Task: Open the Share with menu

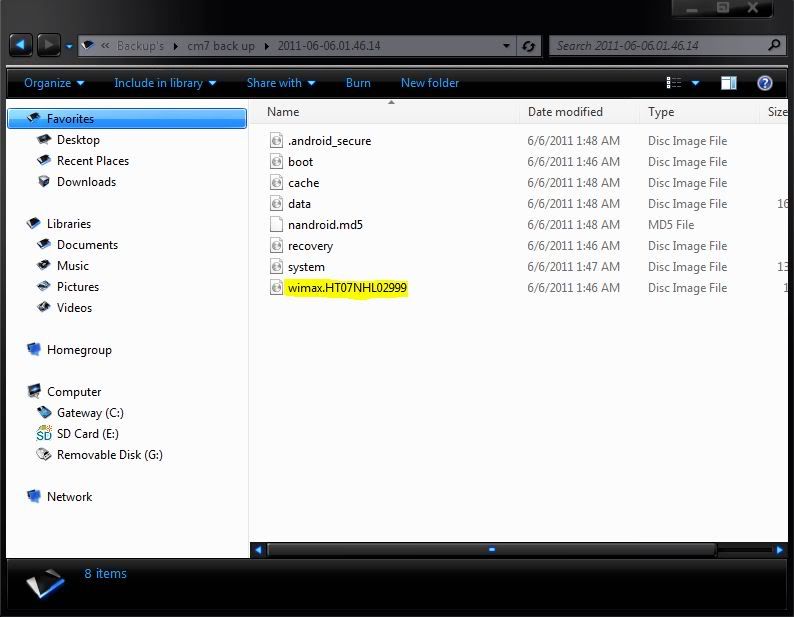Action: tap(281, 83)
